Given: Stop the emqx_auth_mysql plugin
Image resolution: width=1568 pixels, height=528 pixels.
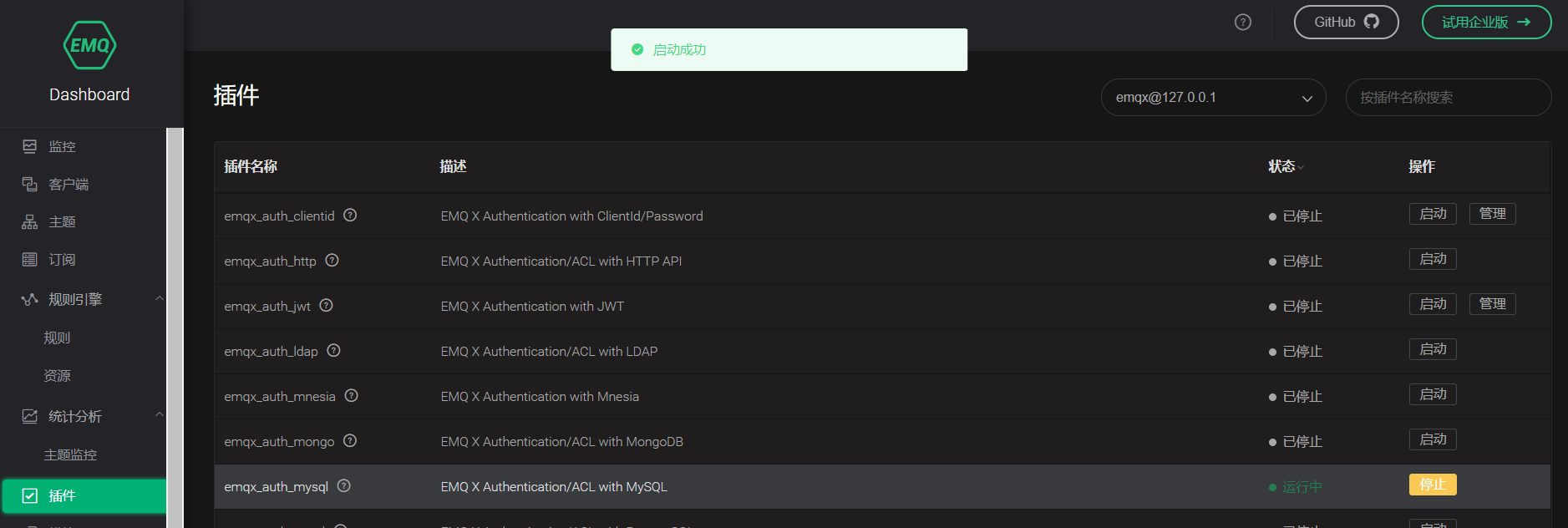Looking at the screenshot, I should pos(1432,485).
